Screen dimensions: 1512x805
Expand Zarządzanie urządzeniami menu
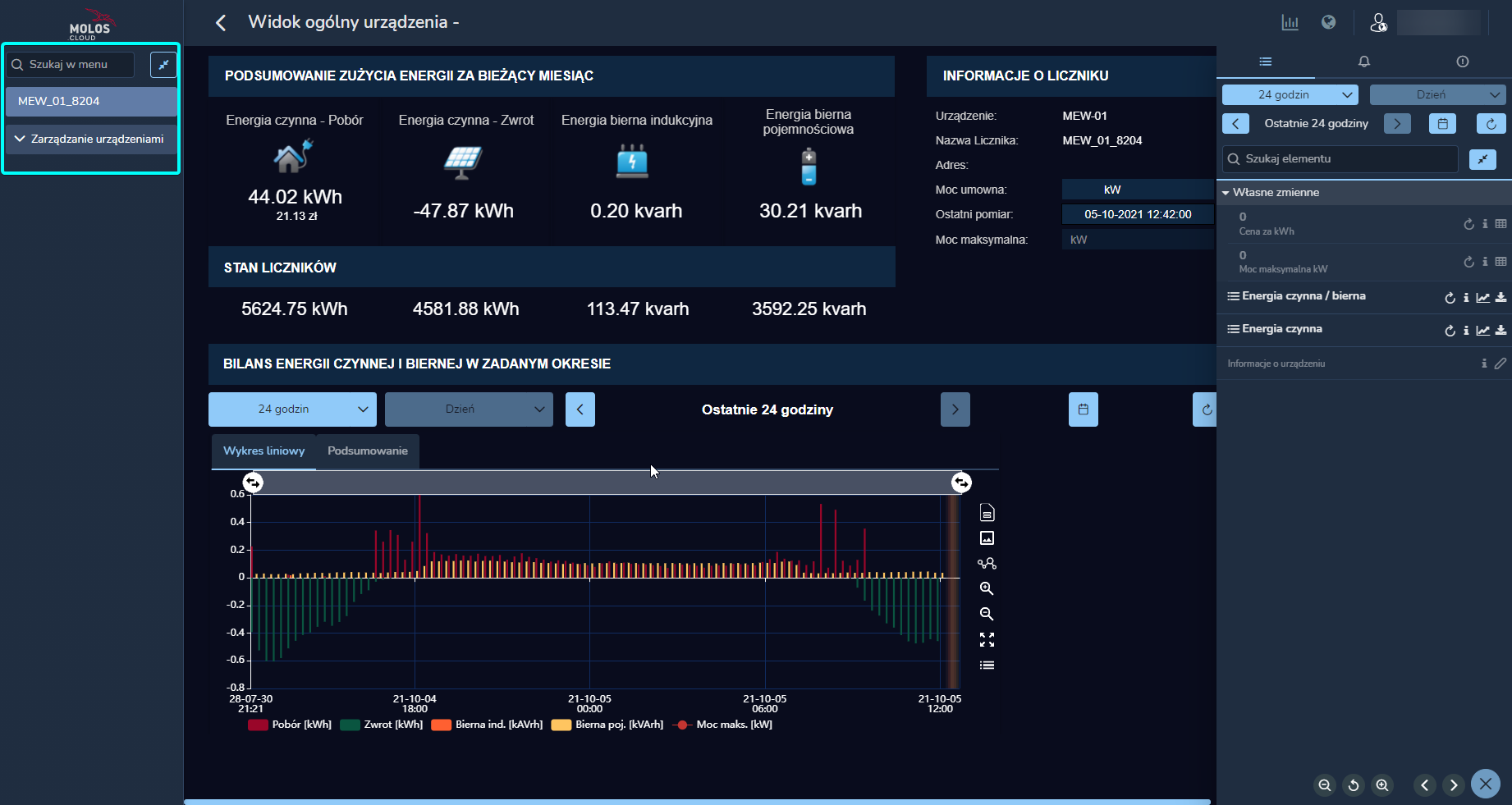(91, 140)
